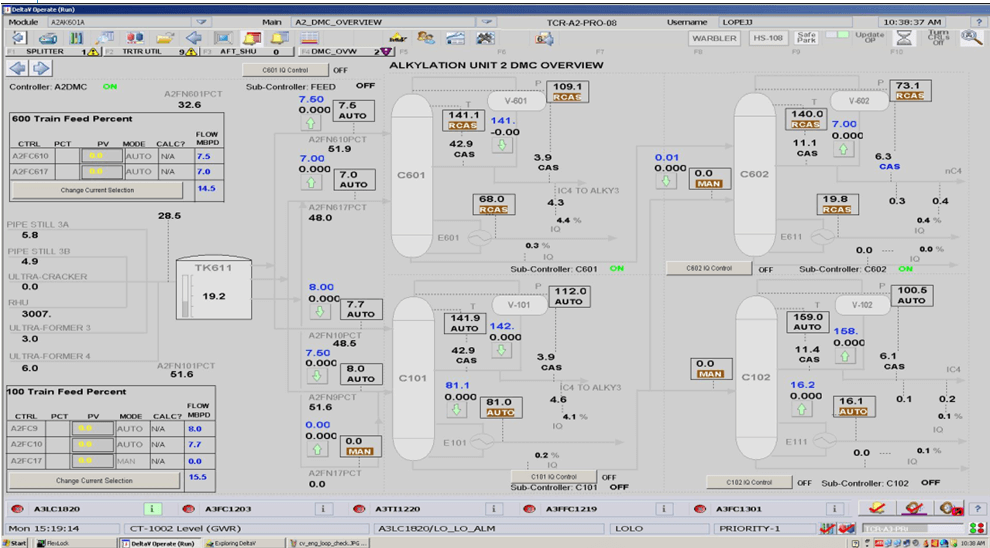Screen dimensions: 990x548
Task: Click the blue back arrow toolbar icon
Action: pos(194,39)
